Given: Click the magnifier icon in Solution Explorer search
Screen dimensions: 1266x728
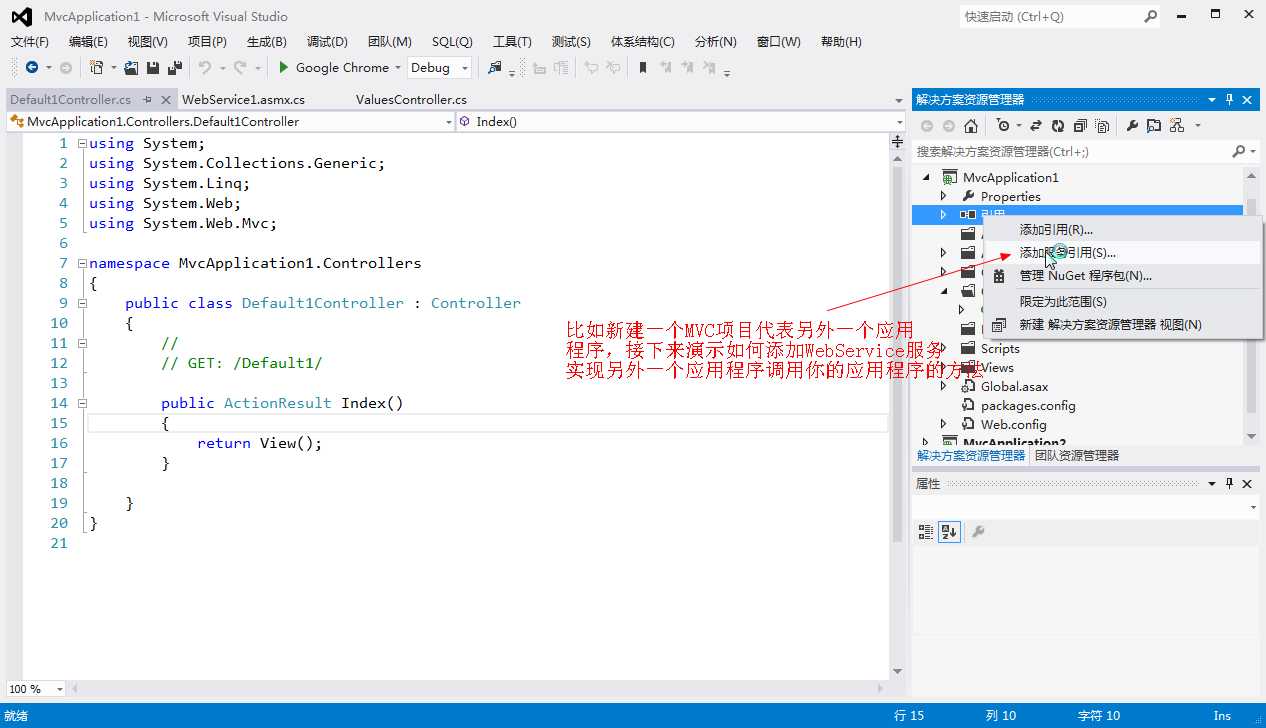Looking at the screenshot, I should tap(1239, 151).
